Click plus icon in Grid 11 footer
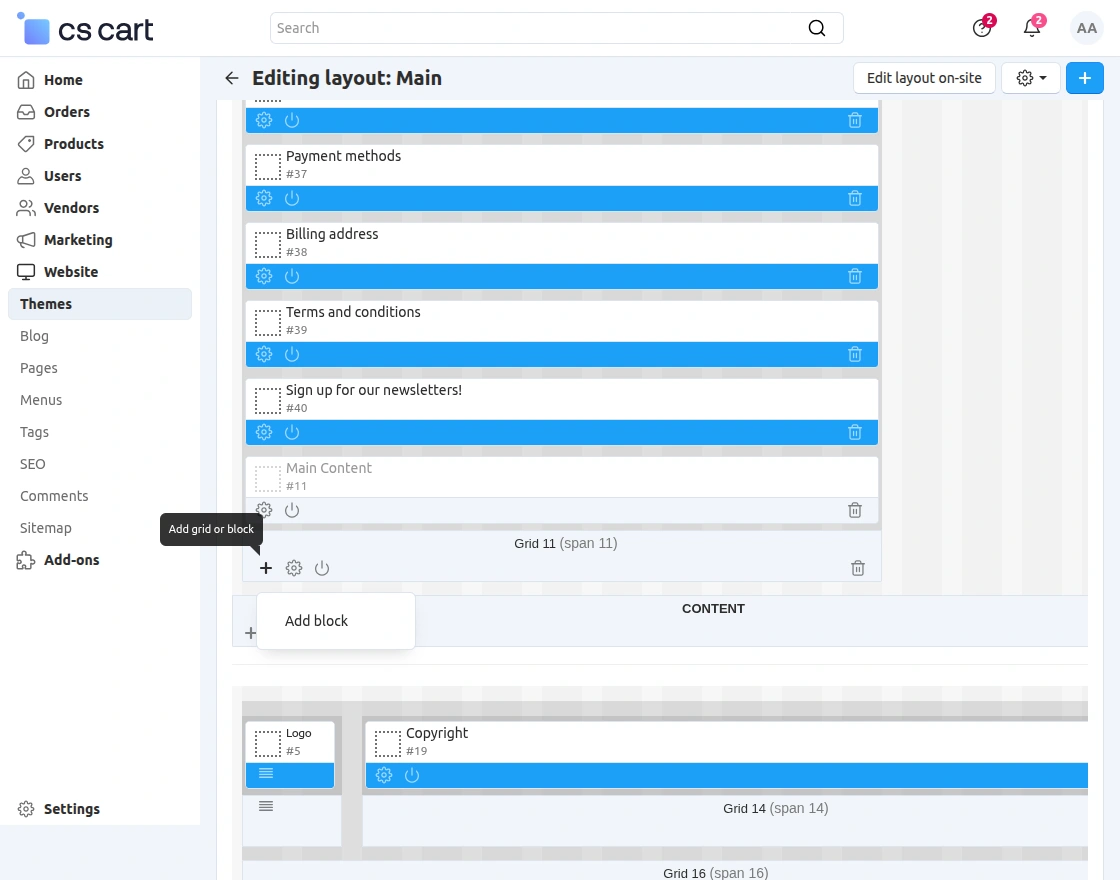 pos(266,568)
